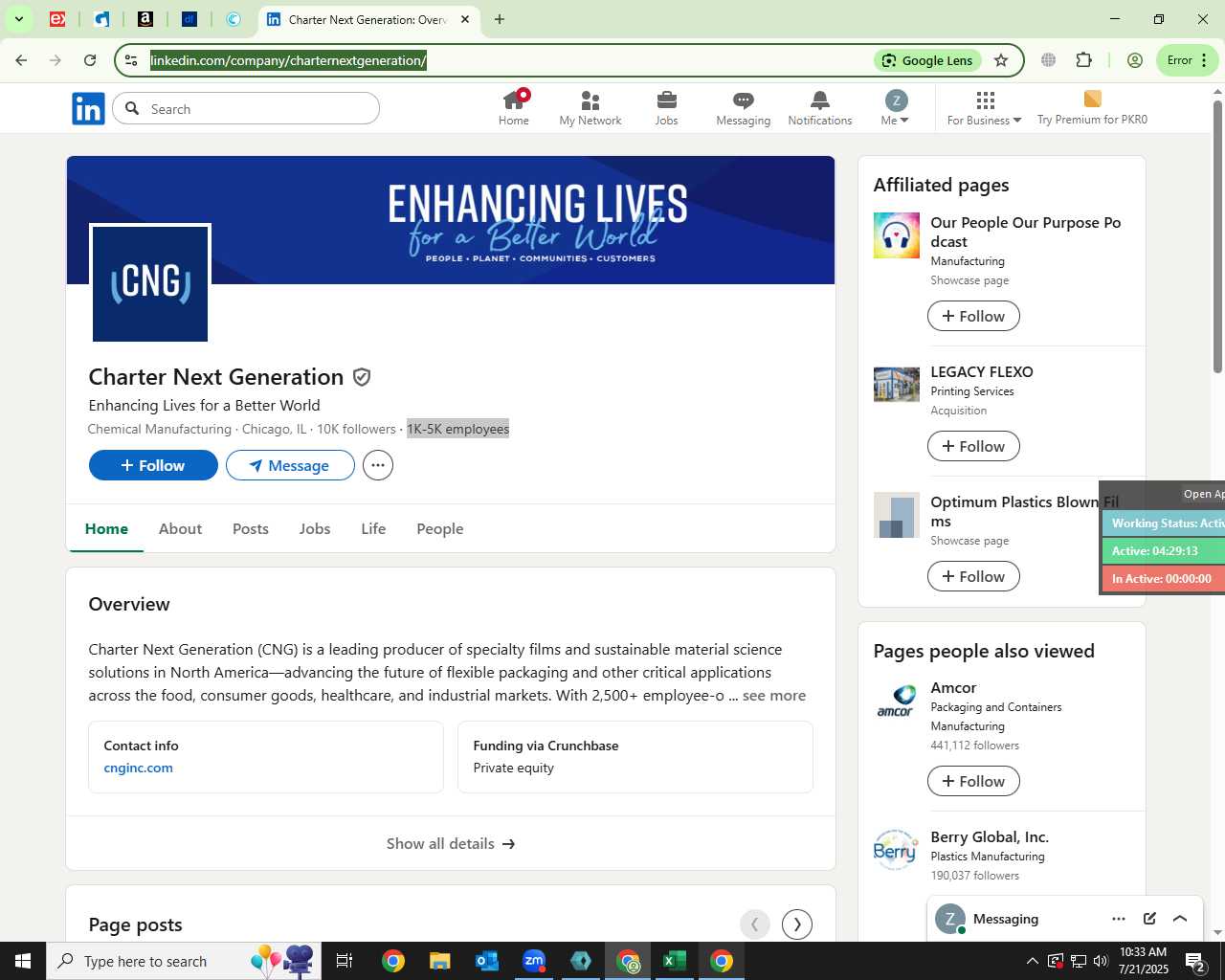
Task: Click the Error chrome menu button
Action: [1187, 60]
